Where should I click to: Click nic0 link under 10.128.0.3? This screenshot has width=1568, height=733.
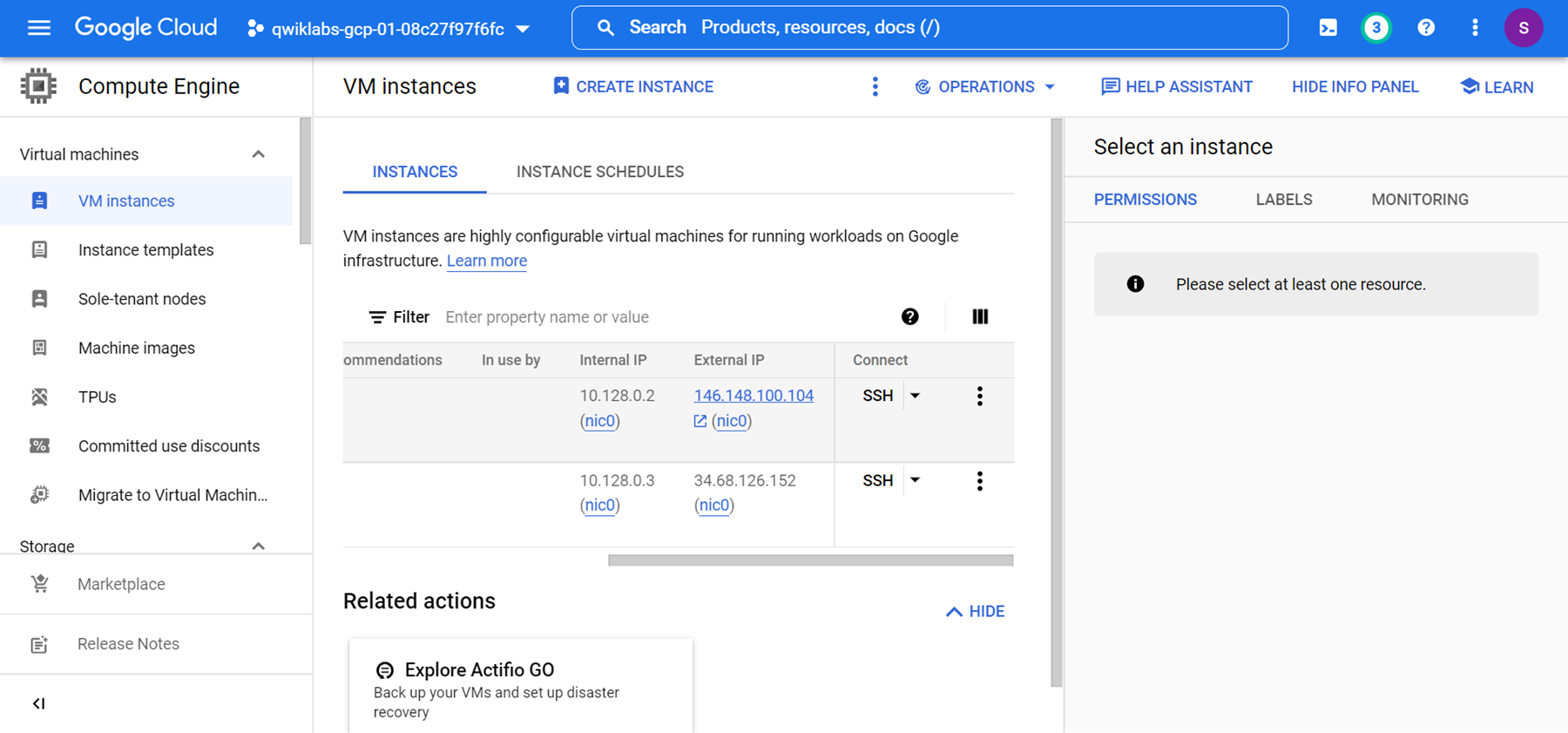click(x=599, y=506)
